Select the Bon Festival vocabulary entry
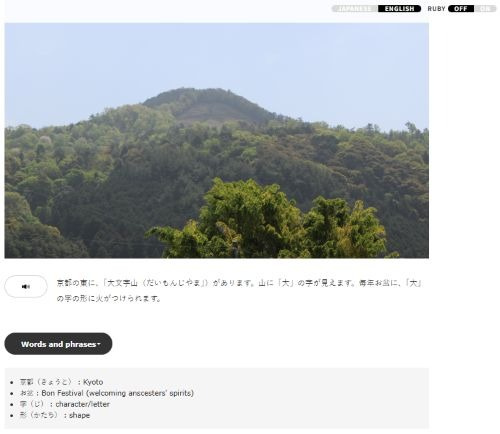 tap(107, 393)
